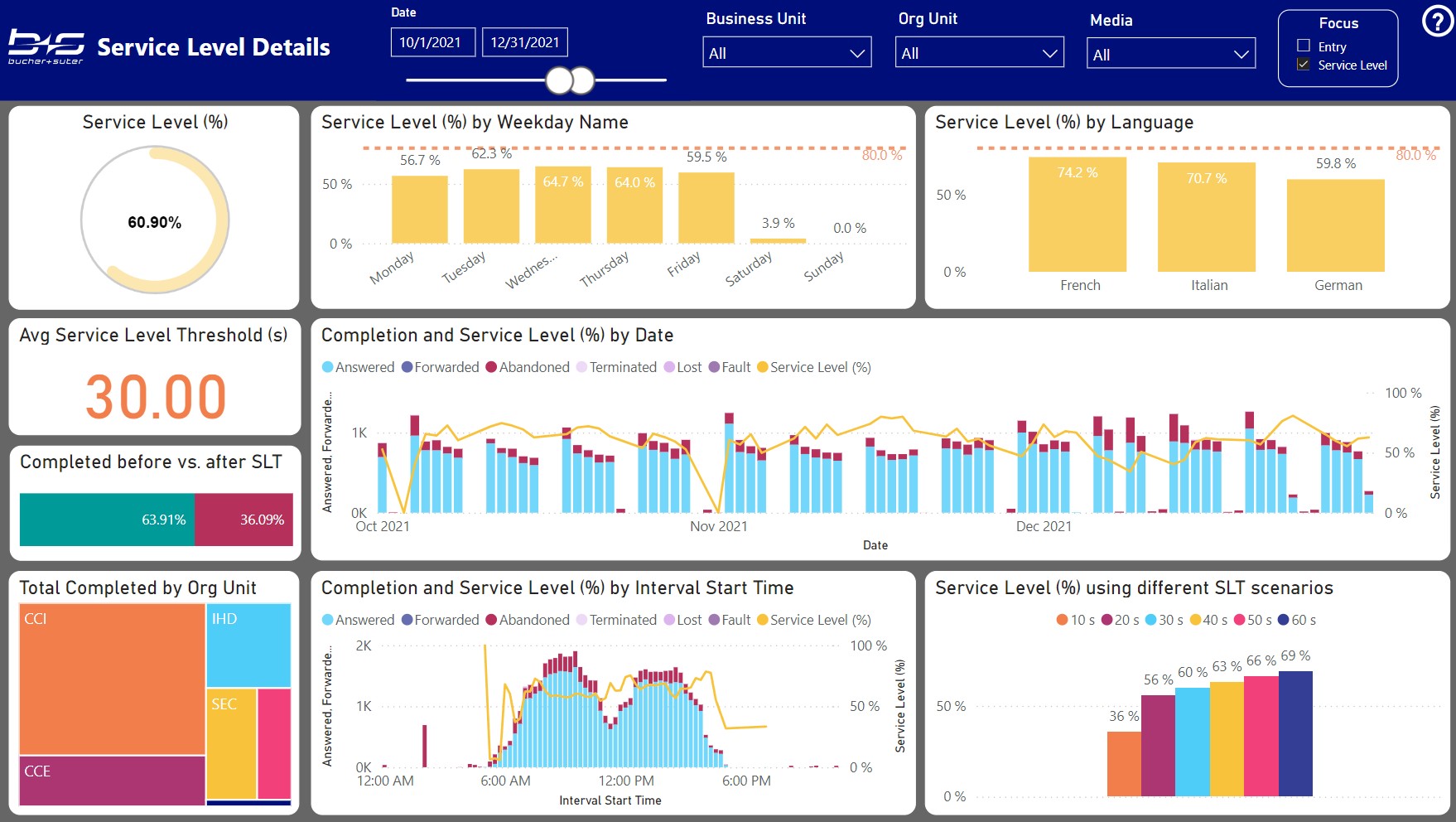Select the CCI tile in the treemap
The image size is (1456, 822).
[112, 679]
